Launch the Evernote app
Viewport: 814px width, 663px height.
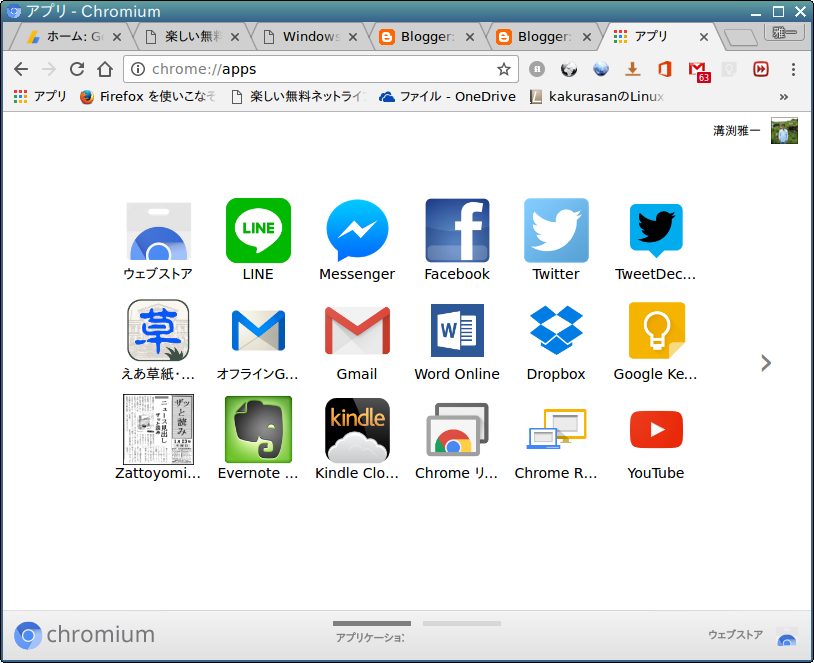[x=258, y=429]
